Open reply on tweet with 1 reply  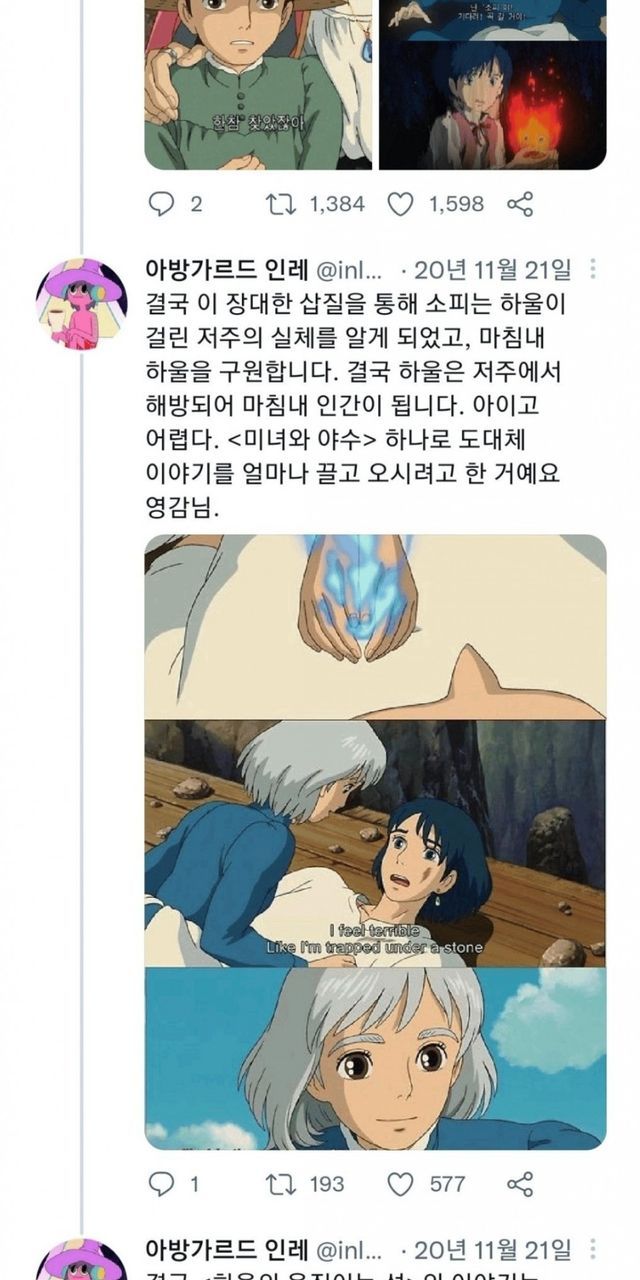[161, 1184]
